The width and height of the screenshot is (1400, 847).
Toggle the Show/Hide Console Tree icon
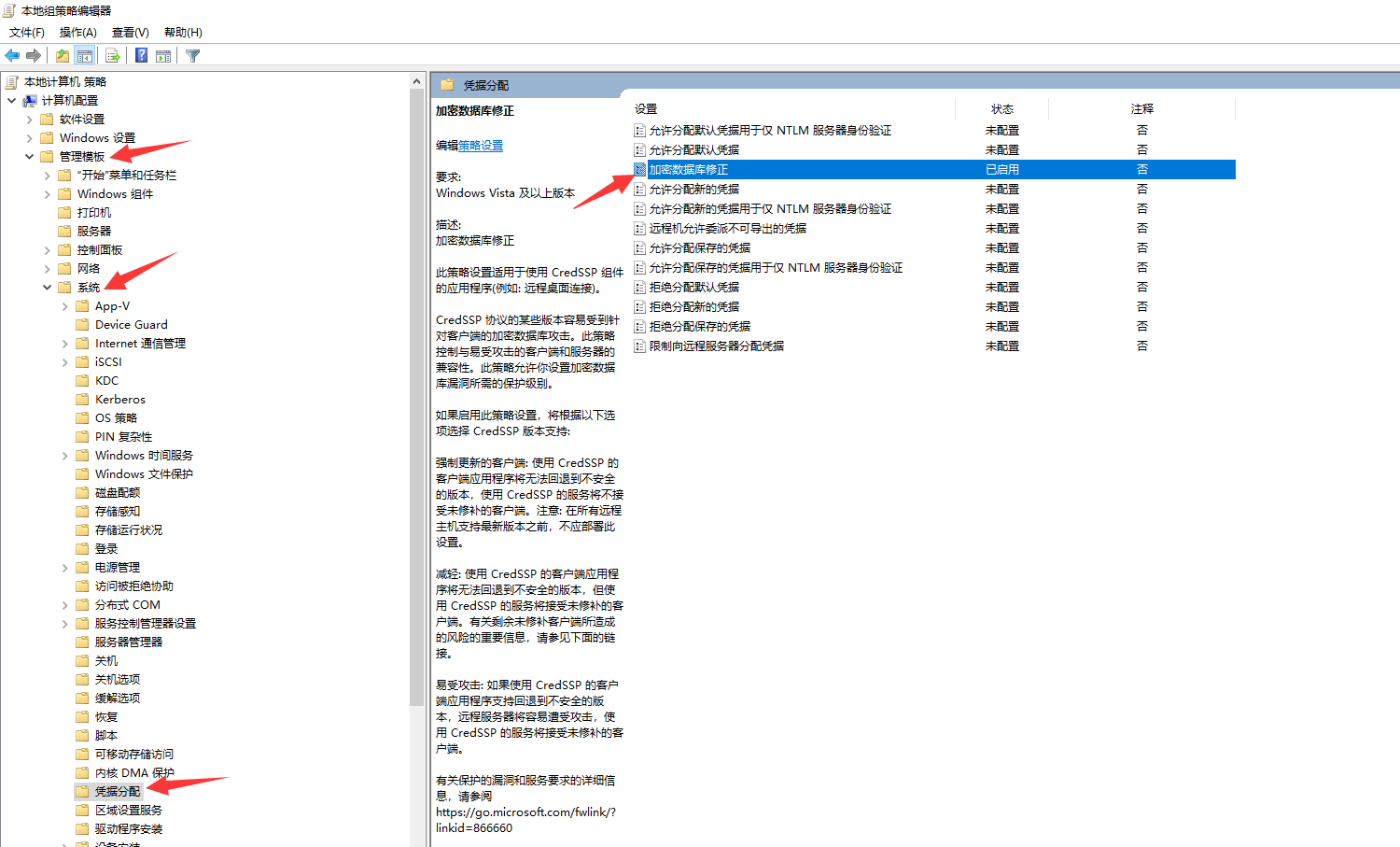(x=85, y=56)
